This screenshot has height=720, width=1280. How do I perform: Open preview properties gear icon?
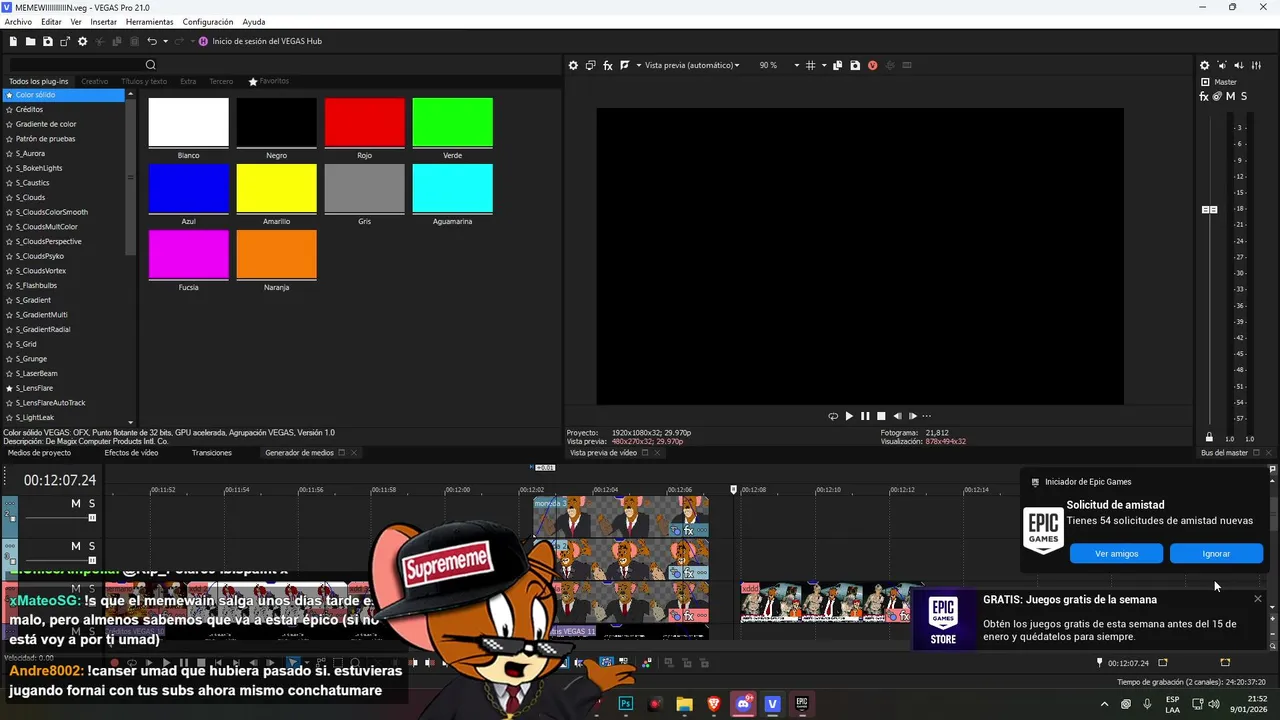tap(573, 65)
